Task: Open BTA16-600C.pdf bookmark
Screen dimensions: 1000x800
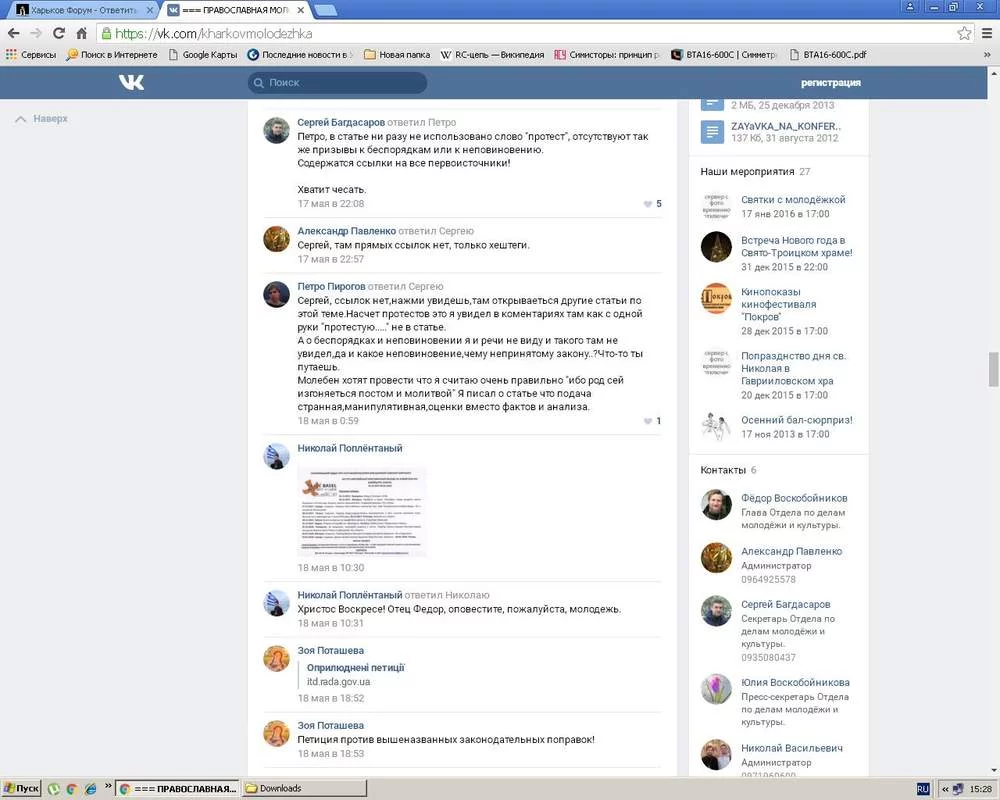Action: click(x=828, y=55)
